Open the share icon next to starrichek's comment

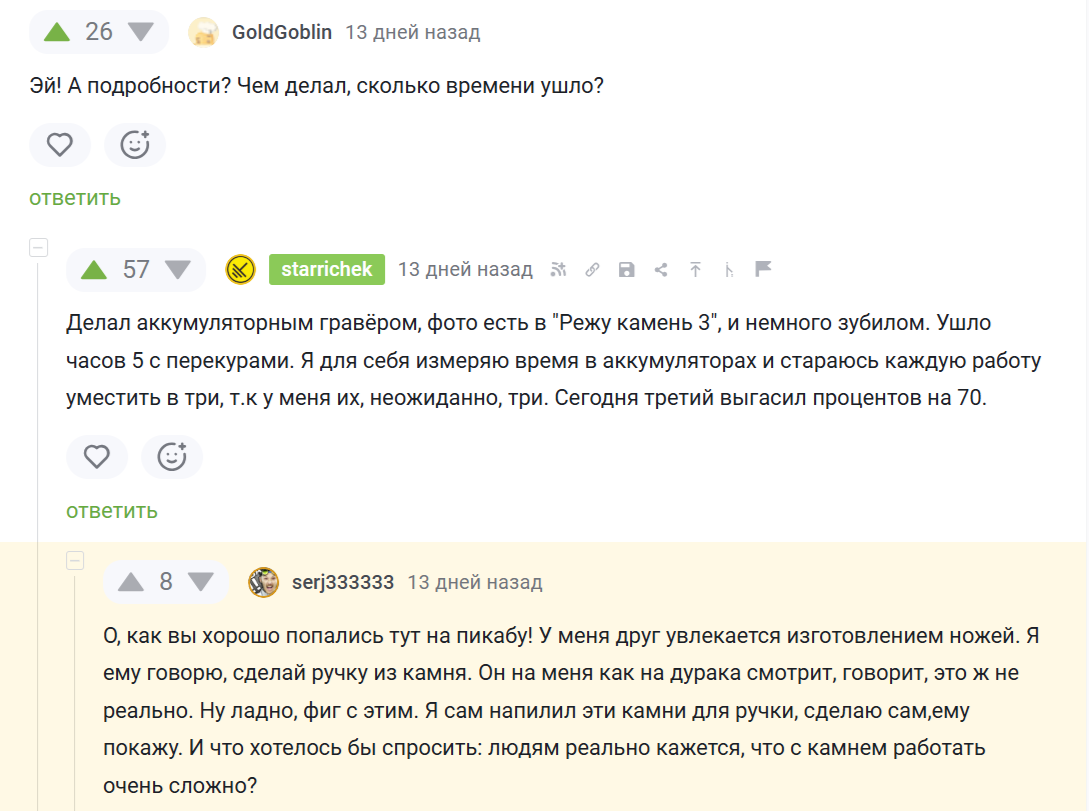pos(660,269)
